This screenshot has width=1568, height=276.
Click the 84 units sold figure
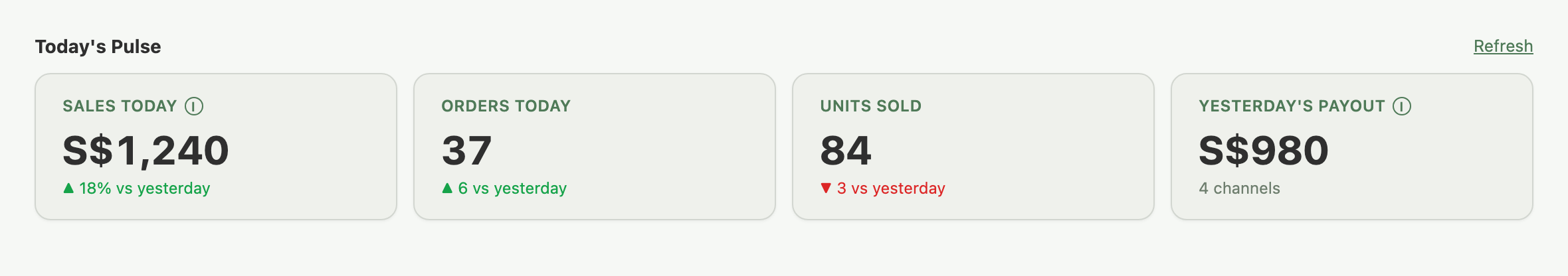tap(845, 151)
